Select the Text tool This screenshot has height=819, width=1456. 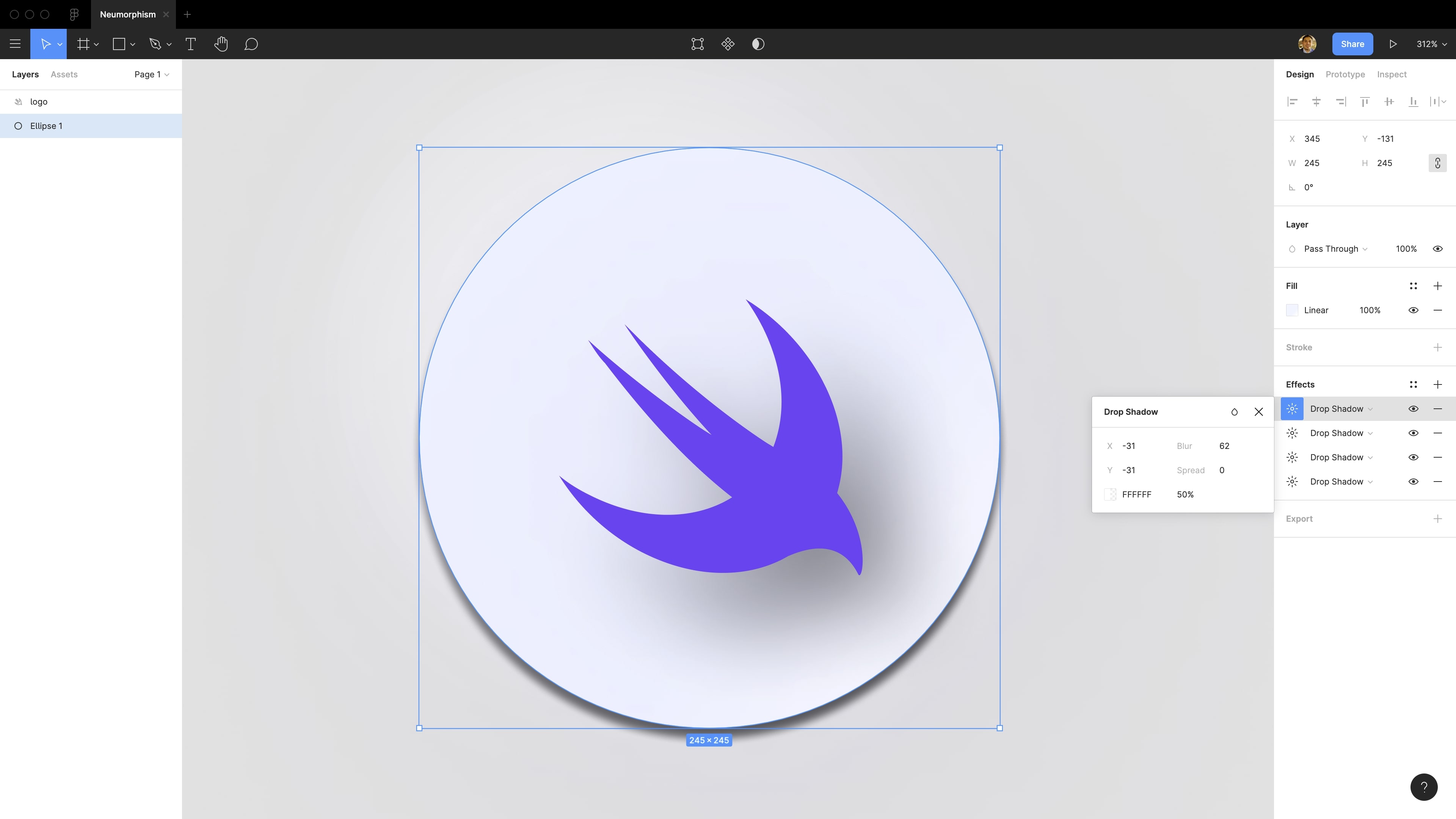(190, 44)
